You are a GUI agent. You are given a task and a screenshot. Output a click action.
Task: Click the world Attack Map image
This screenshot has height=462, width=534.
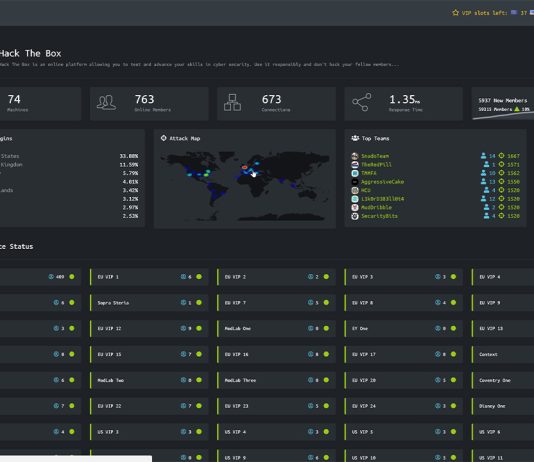245,186
